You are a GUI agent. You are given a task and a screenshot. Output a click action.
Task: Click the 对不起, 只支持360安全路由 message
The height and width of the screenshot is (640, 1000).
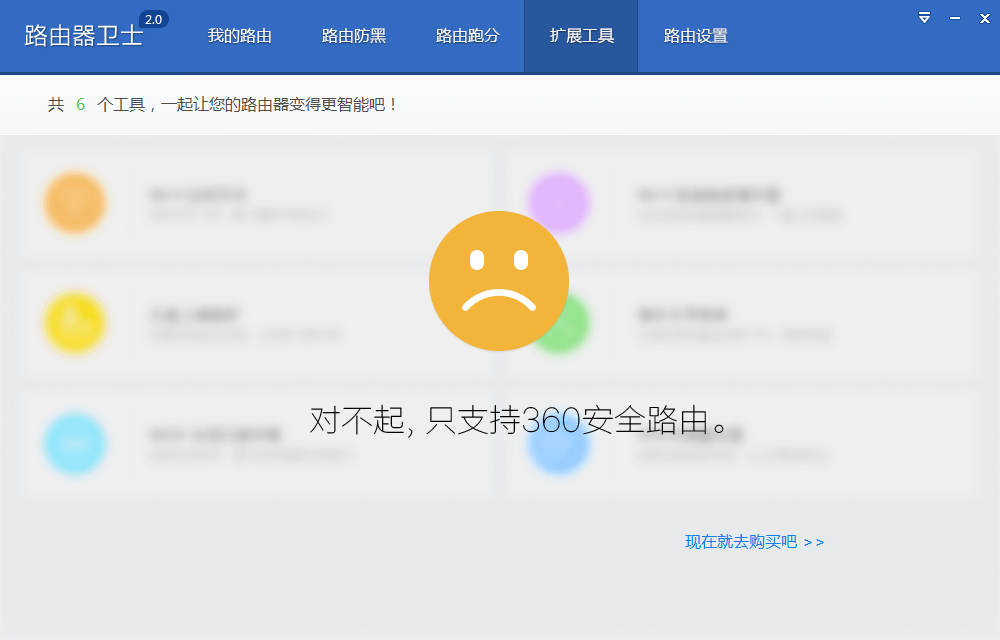518,420
